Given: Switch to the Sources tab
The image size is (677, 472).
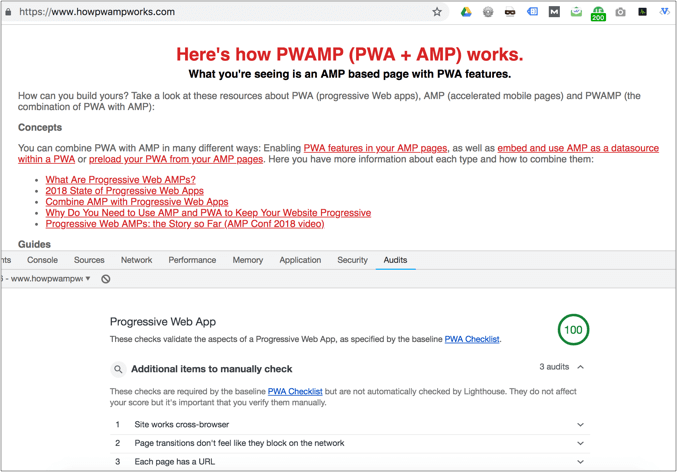Looking at the screenshot, I should (89, 260).
